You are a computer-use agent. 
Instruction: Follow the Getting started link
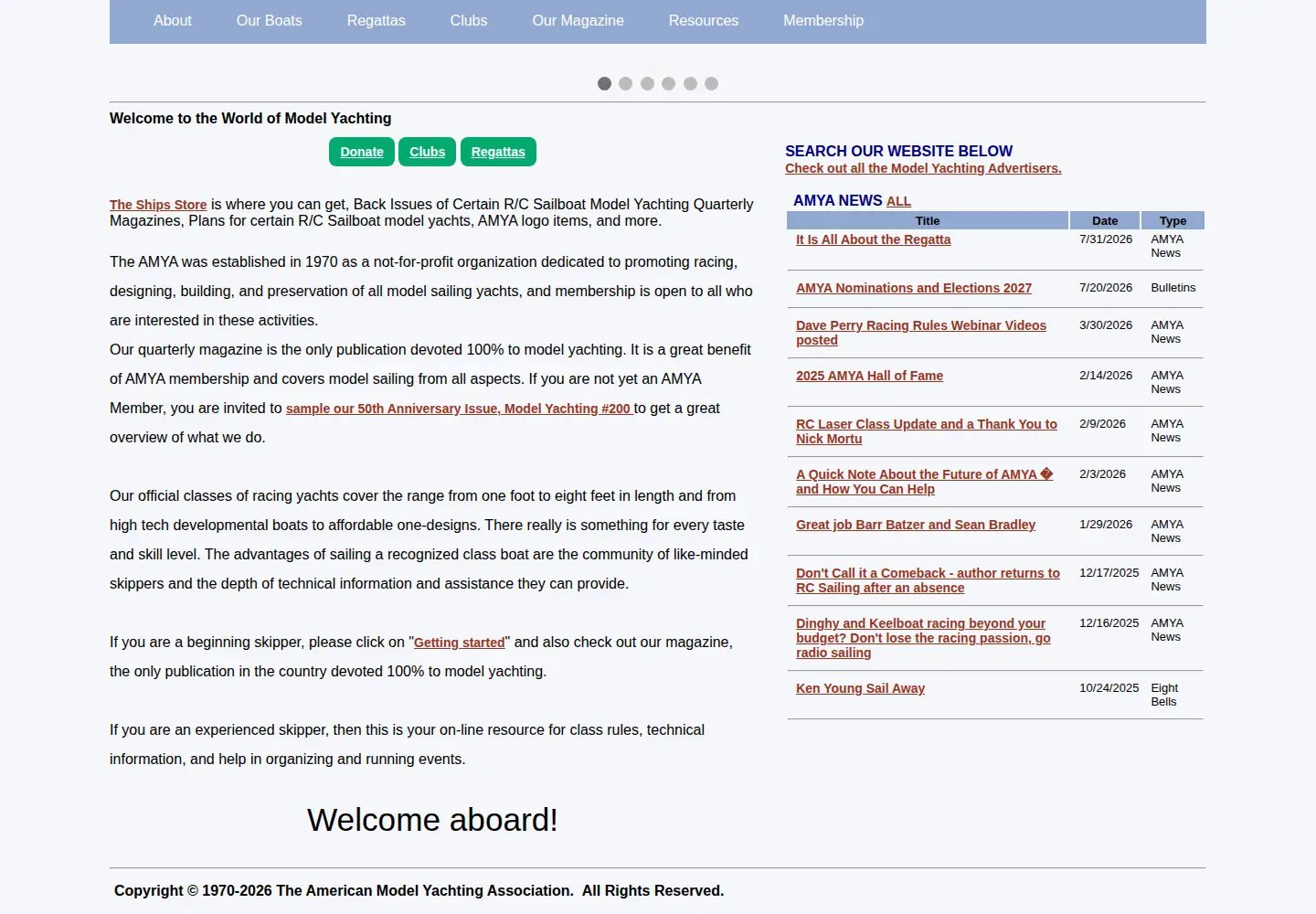tap(459, 643)
